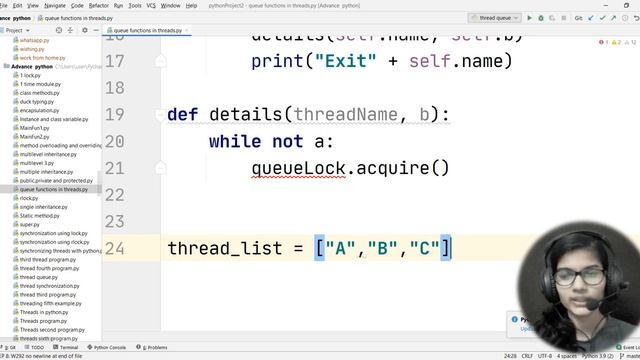Collapse all icon in Project panel header

click(70, 30)
